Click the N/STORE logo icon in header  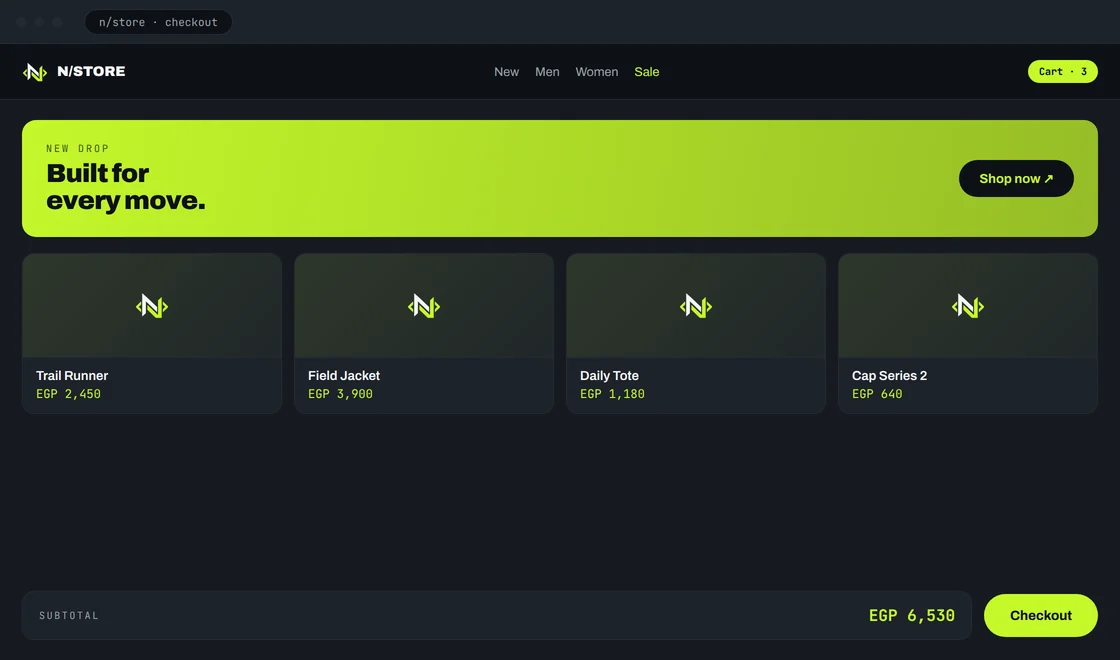[x=34, y=71]
